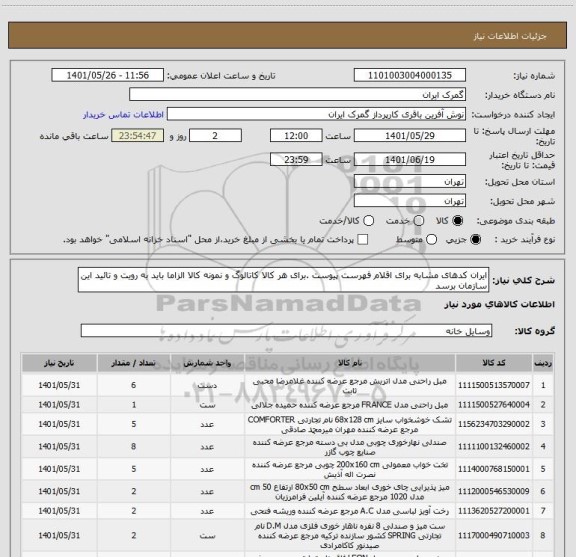
Task: Select the جزیی purchase type radio
Action: tap(476, 240)
